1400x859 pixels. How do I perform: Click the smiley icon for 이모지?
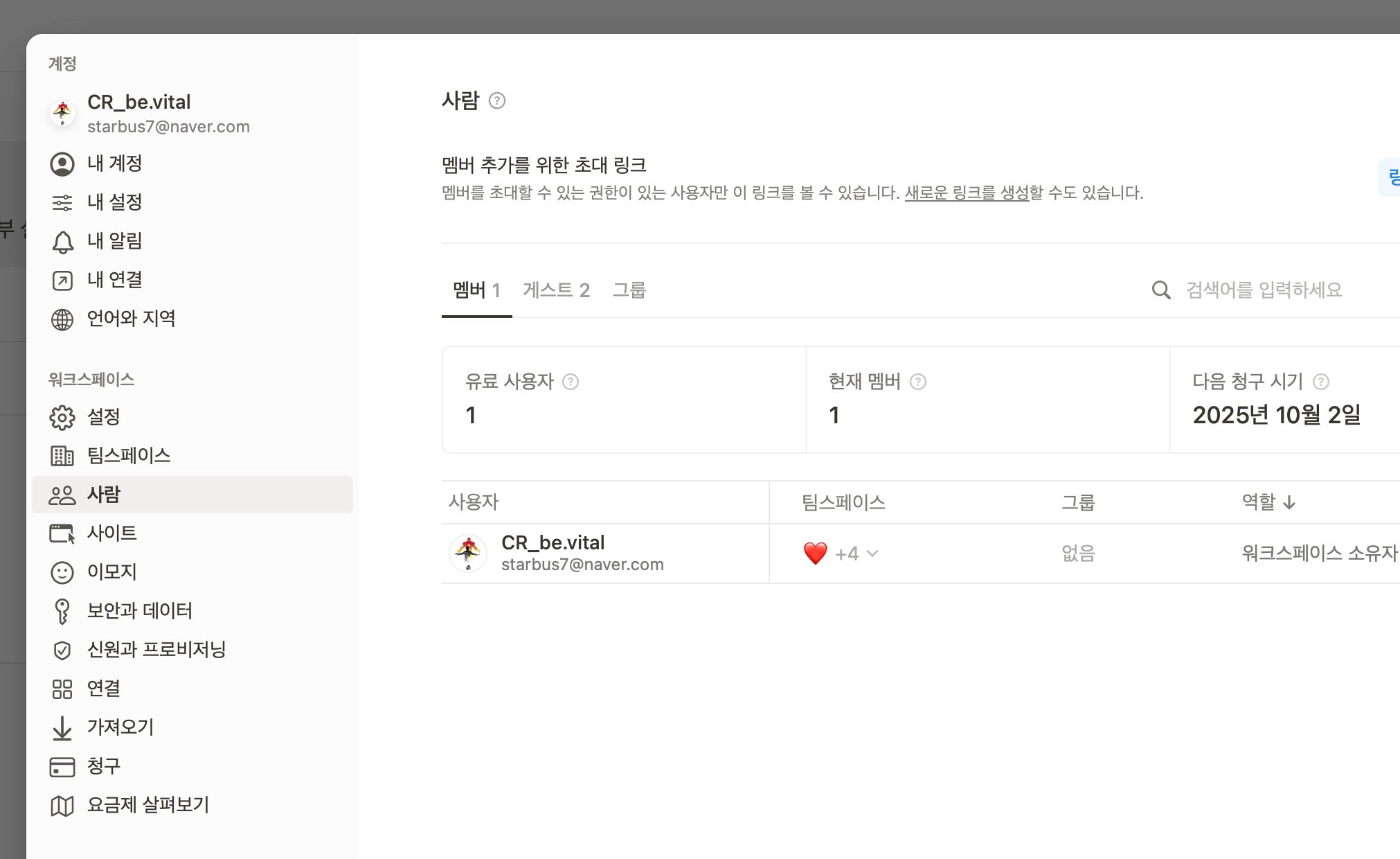coord(62,572)
